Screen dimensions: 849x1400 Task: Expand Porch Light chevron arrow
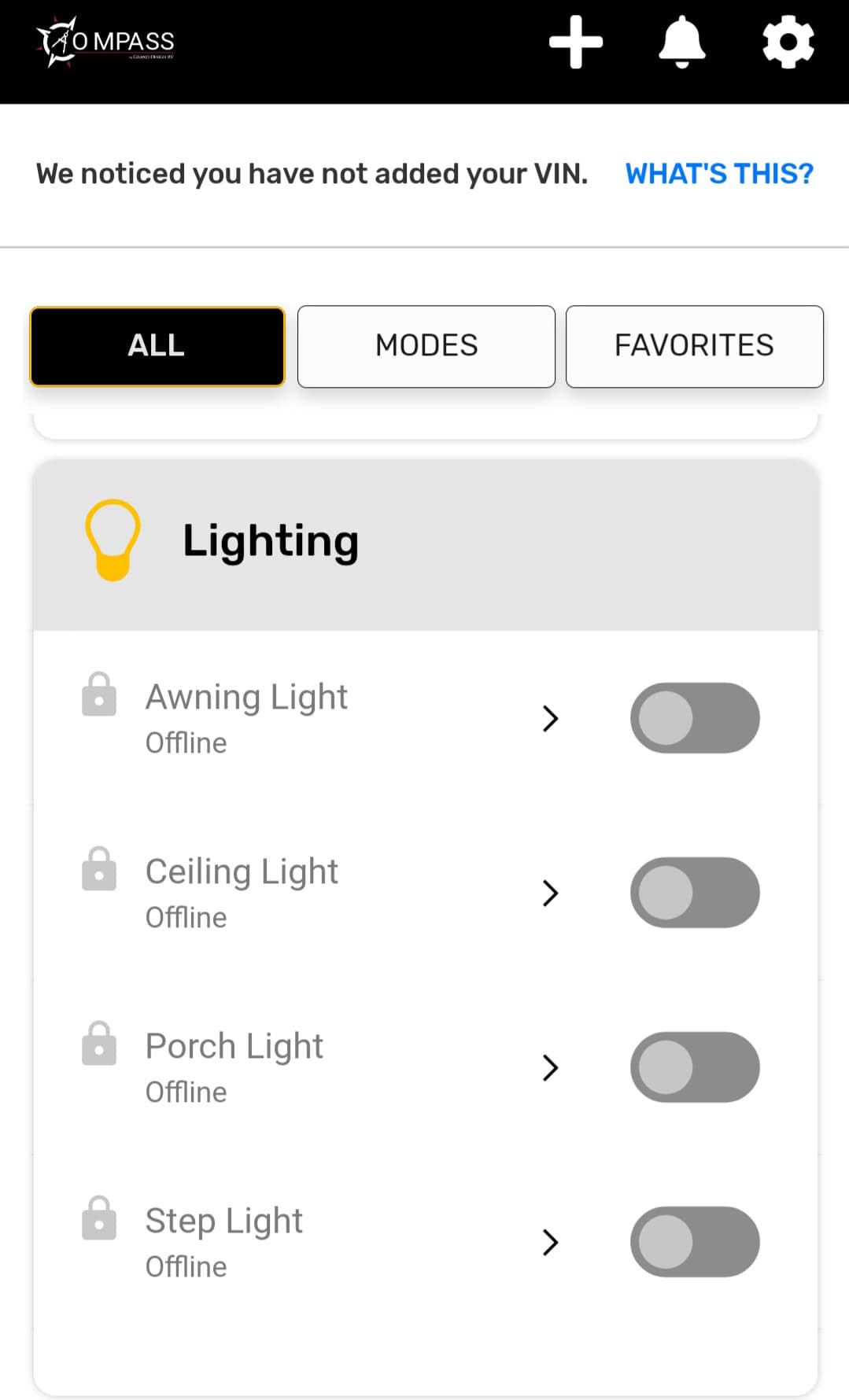click(x=550, y=1067)
